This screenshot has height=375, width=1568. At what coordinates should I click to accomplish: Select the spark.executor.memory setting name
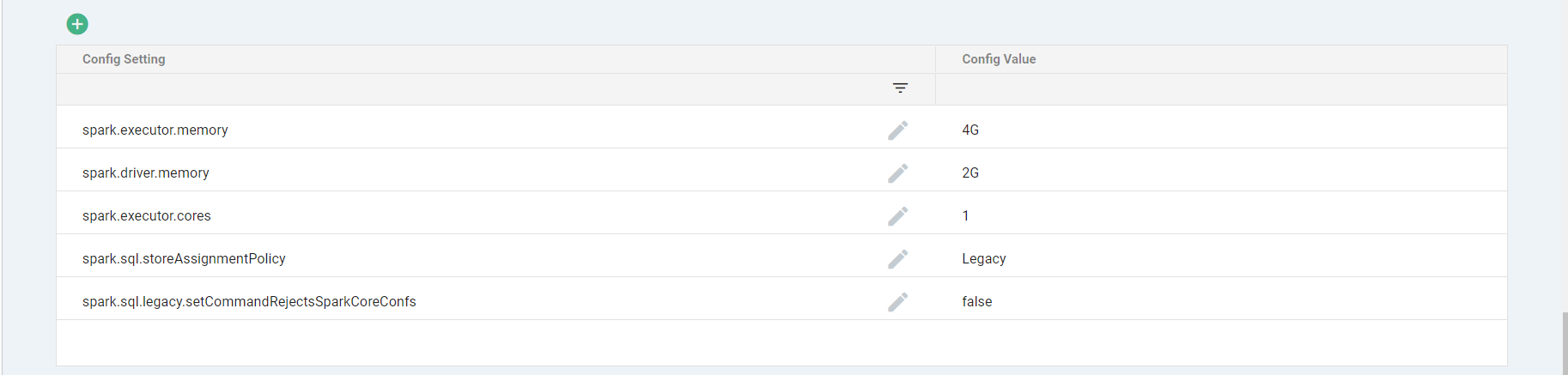coord(155,130)
